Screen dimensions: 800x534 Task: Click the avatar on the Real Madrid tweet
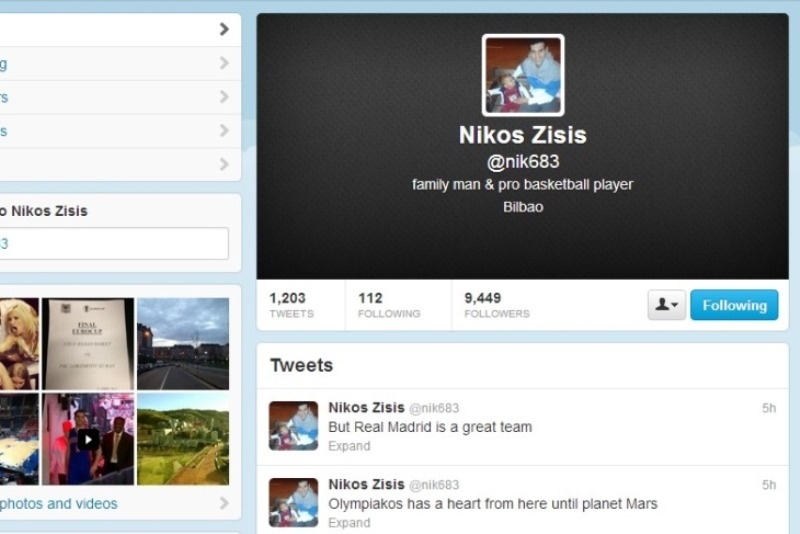pyautogui.click(x=293, y=426)
